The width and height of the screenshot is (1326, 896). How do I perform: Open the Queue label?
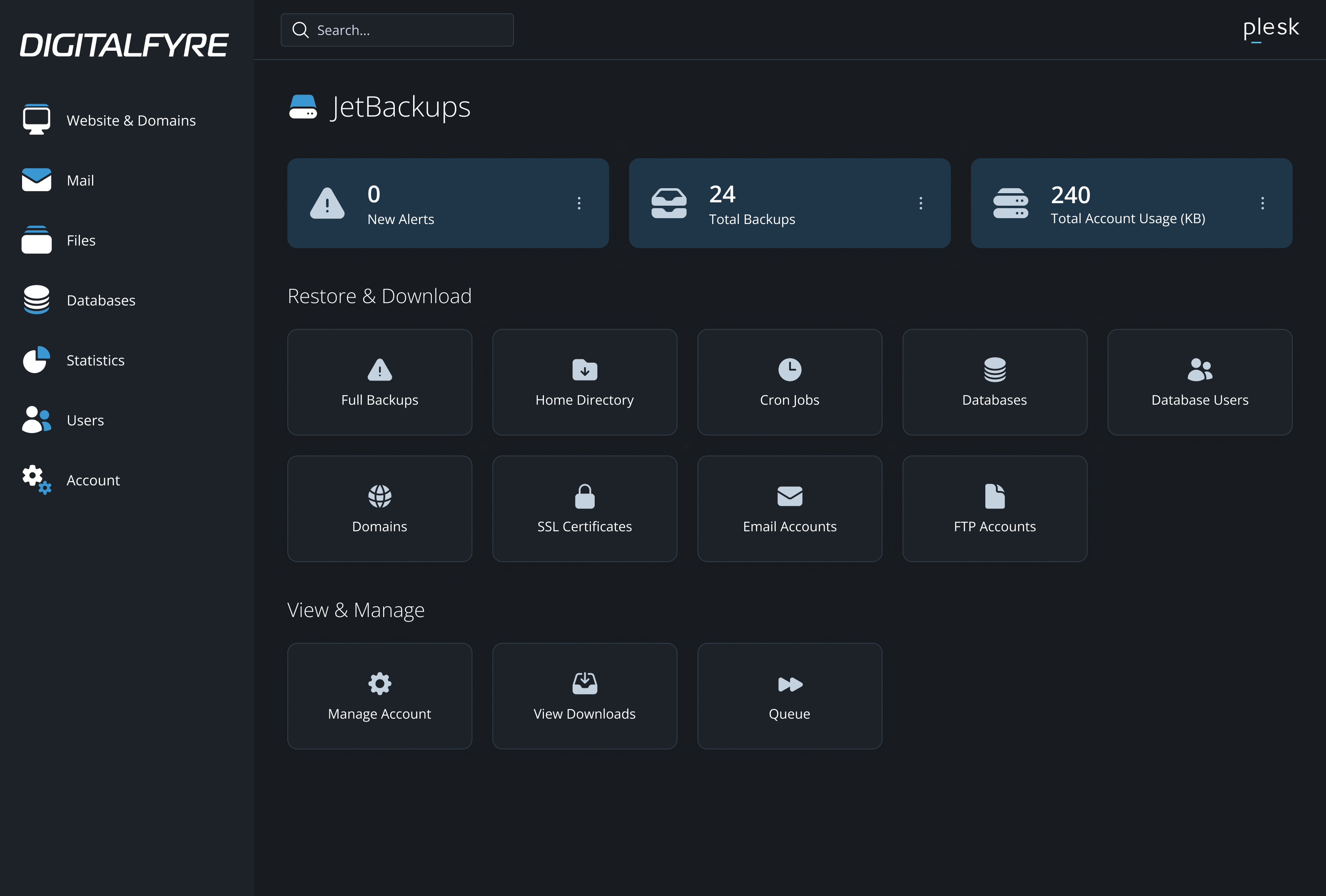click(790, 714)
